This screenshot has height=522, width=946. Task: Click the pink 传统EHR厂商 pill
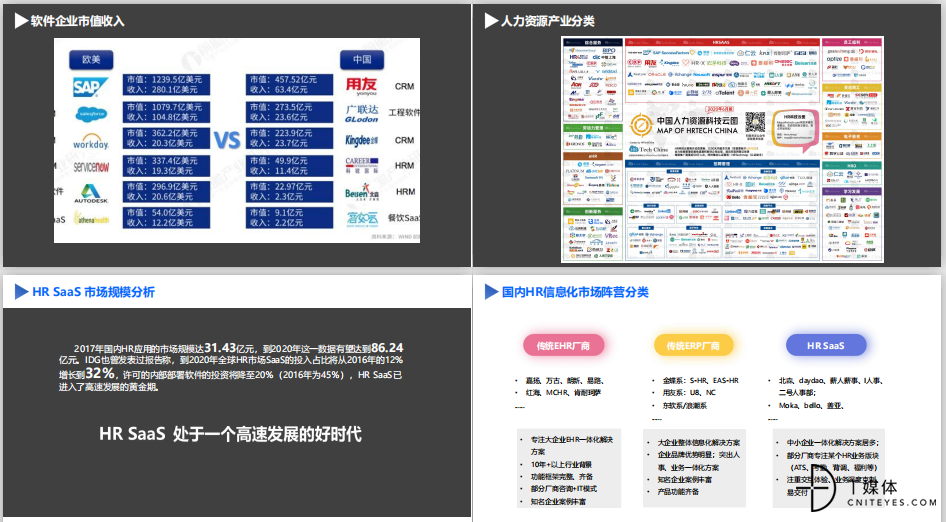(x=563, y=346)
